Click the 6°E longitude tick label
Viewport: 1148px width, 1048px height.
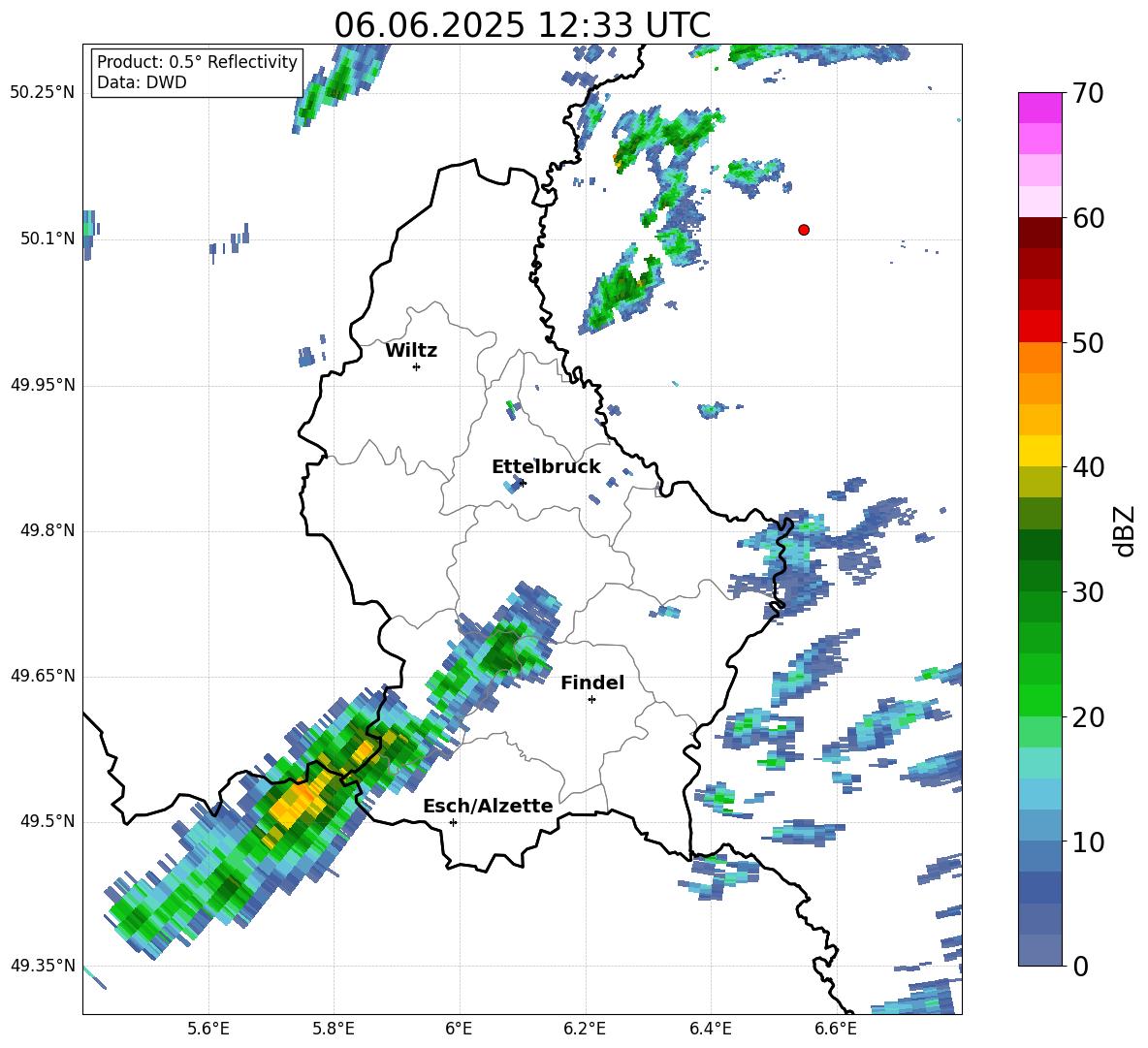pyautogui.click(x=459, y=1029)
